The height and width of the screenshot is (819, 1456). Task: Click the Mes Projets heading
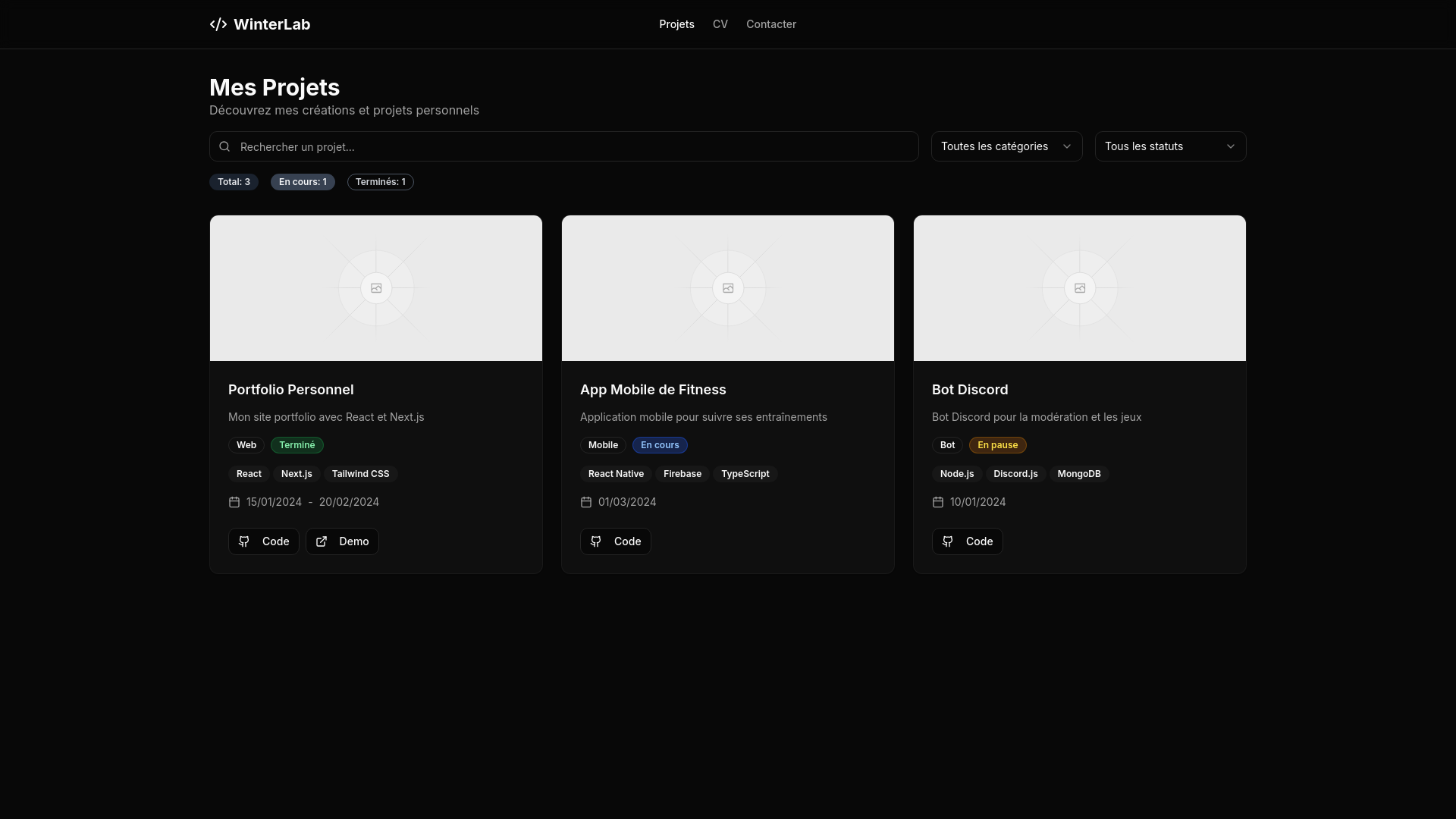pos(275,87)
